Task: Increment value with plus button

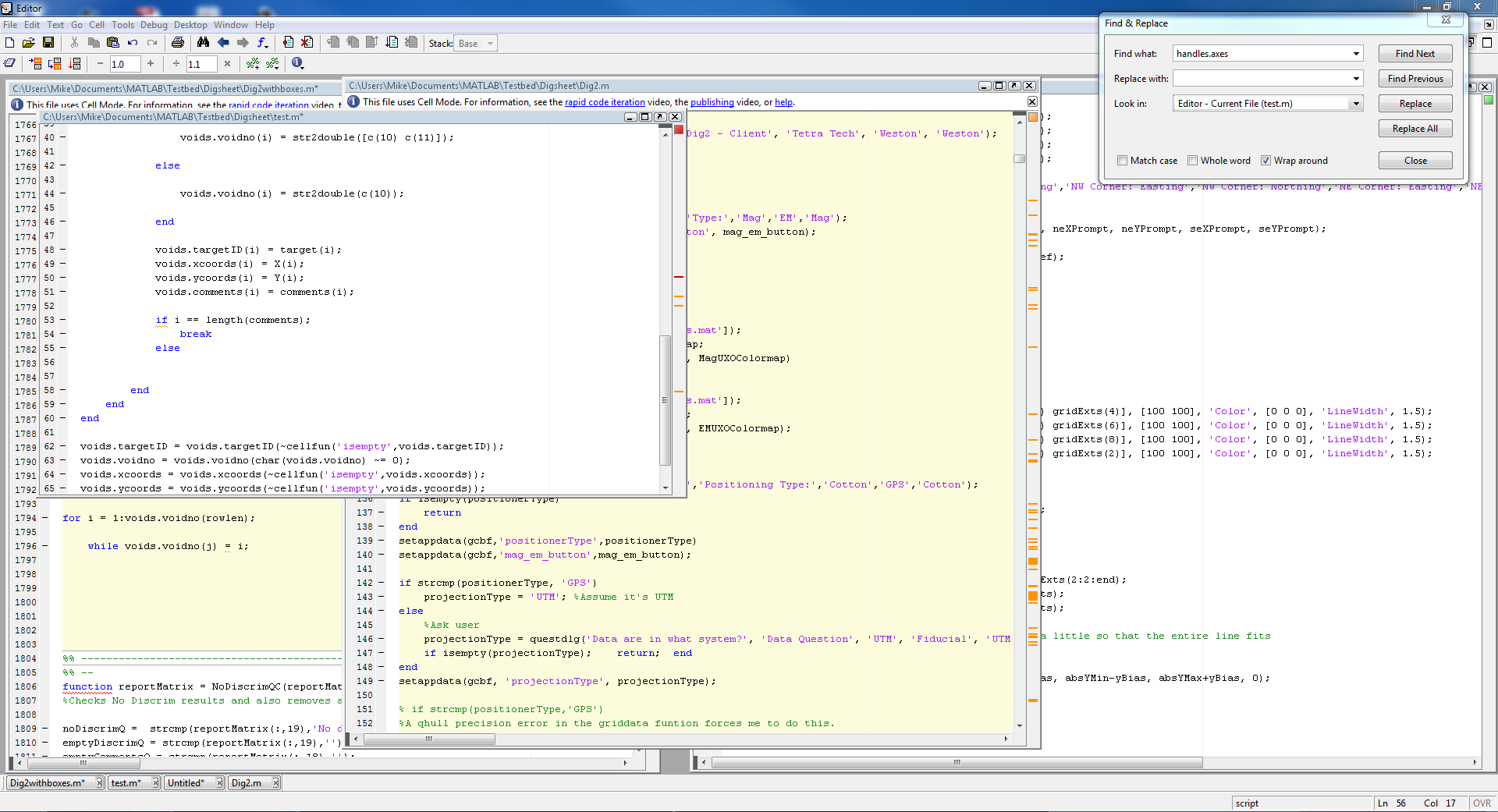Action: point(151,63)
